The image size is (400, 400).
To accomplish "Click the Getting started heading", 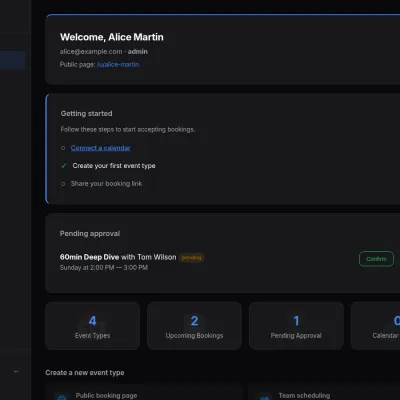I will coord(87,114).
